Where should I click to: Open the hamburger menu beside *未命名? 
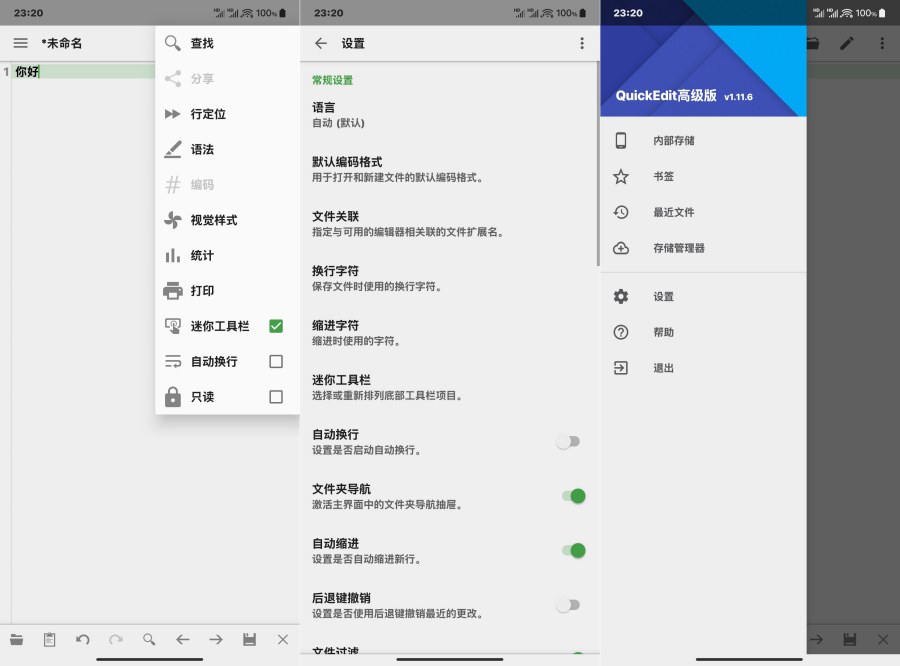(x=21, y=43)
